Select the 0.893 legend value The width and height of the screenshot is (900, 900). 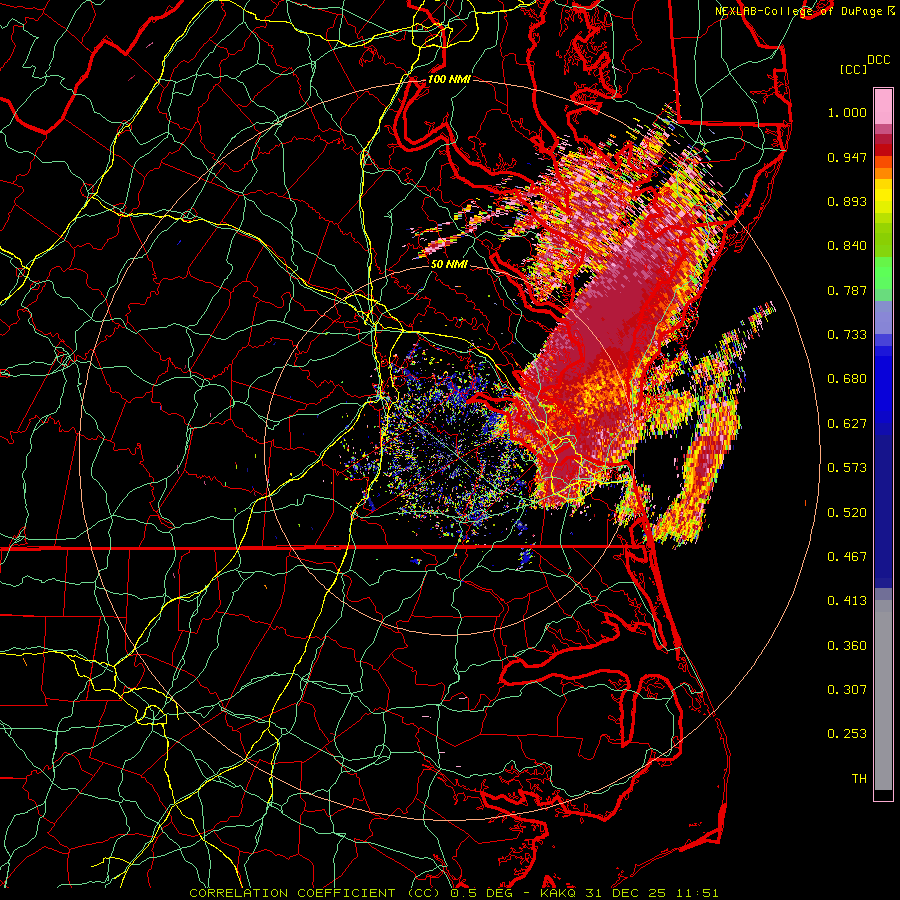point(847,201)
